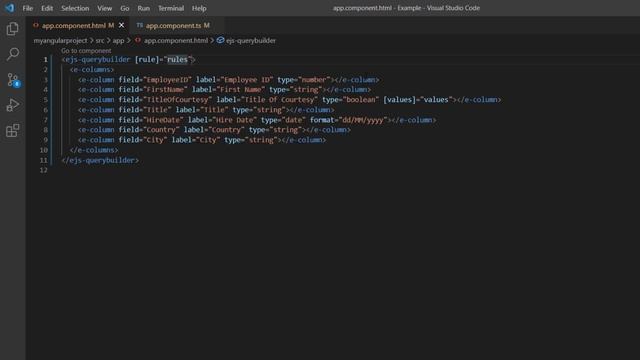640x360 pixels.
Task: Click the "EmployeeID" field value
Action: pyautogui.click(x=167, y=80)
